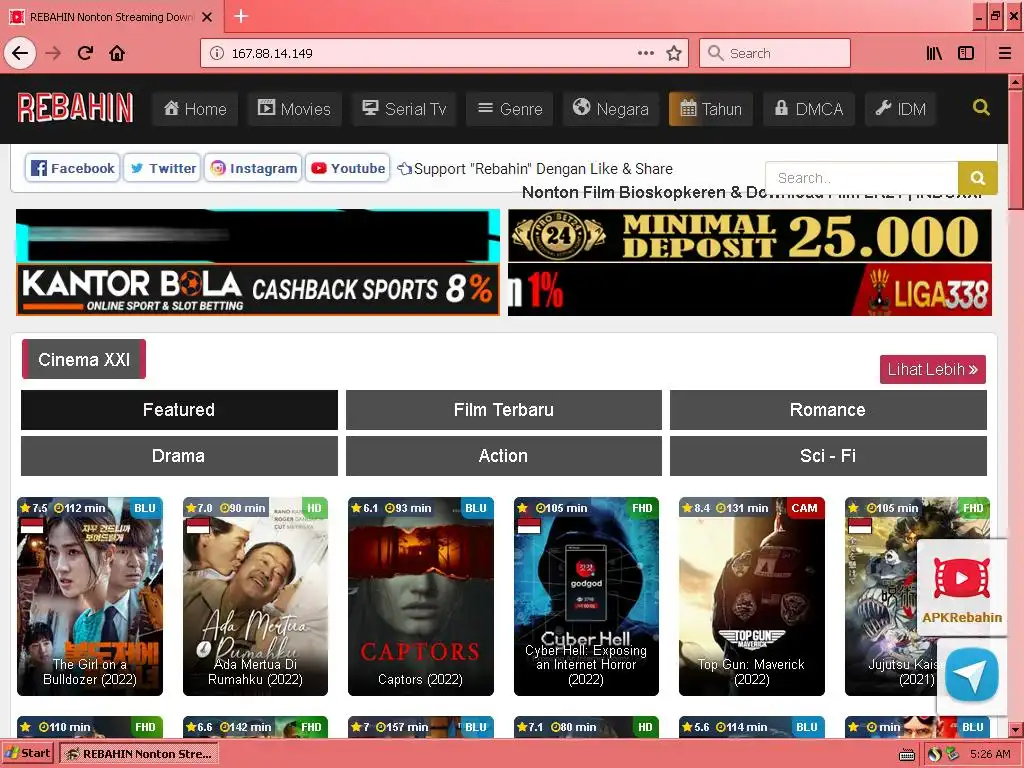
Task: Go back with the browser back arrow
Action: click(20, 53)
